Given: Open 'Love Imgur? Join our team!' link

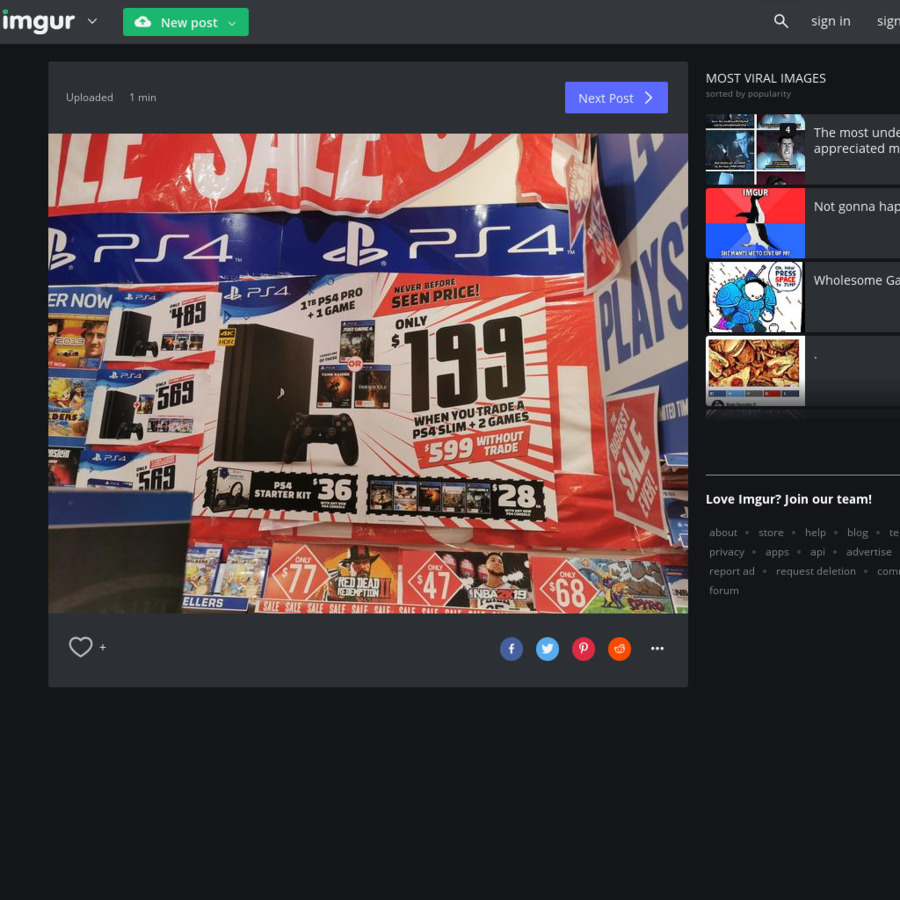Looking at the screenshot, I should [788, 499].
